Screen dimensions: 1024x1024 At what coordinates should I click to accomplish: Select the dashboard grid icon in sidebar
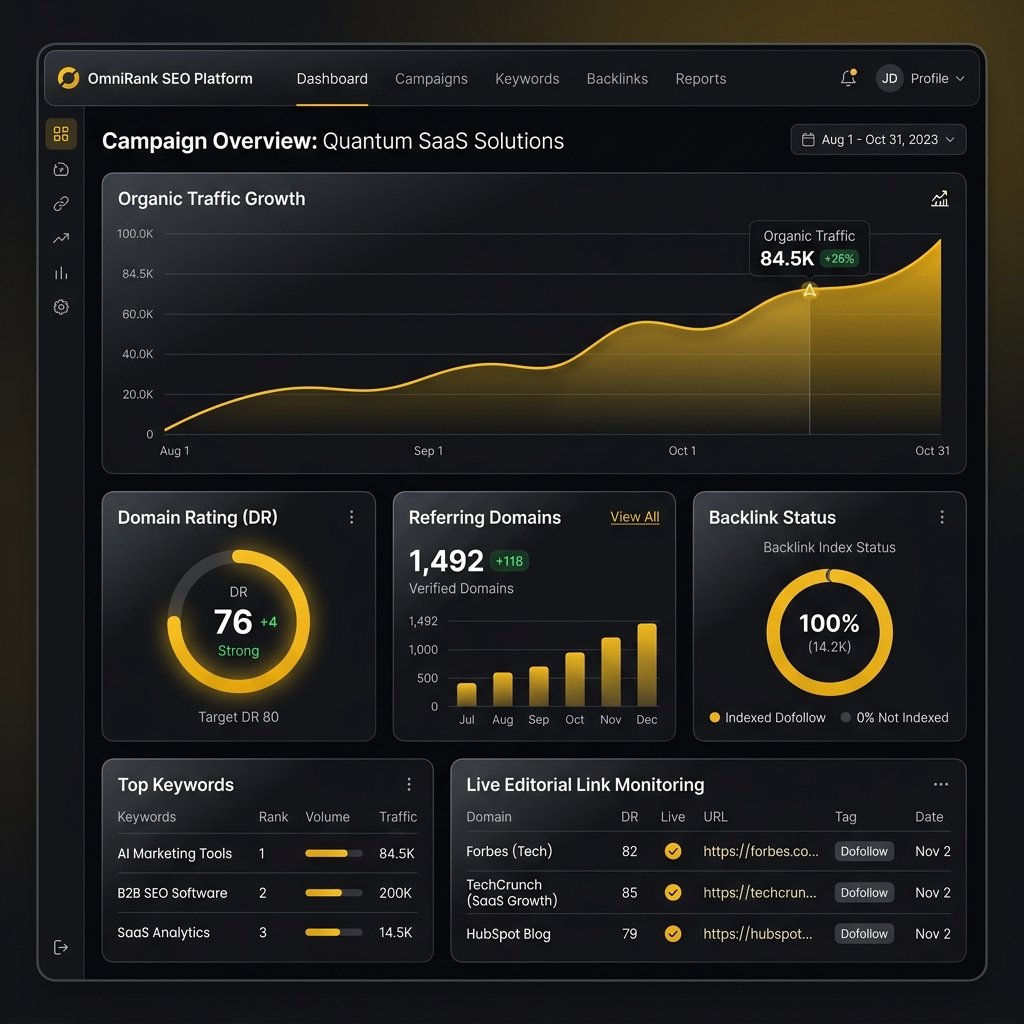point(61,134)
